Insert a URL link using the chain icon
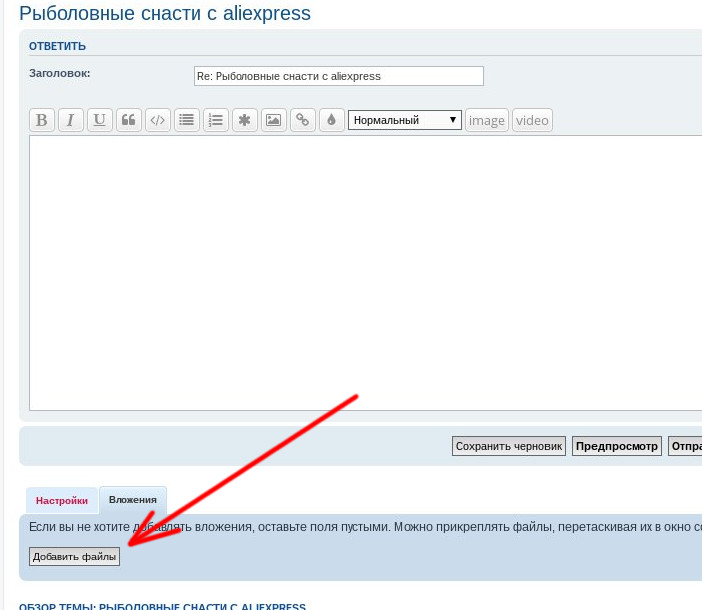This screenshot has height=610, width=702. tap(302, 120)
